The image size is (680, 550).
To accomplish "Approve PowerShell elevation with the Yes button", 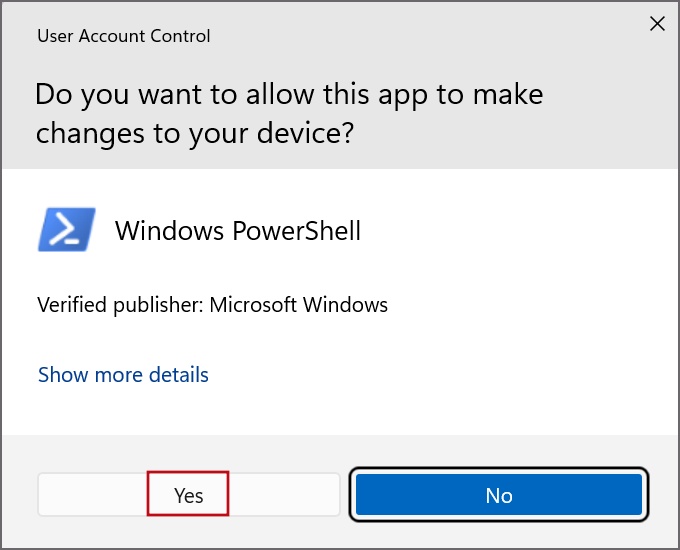I will tap(189, 494).
